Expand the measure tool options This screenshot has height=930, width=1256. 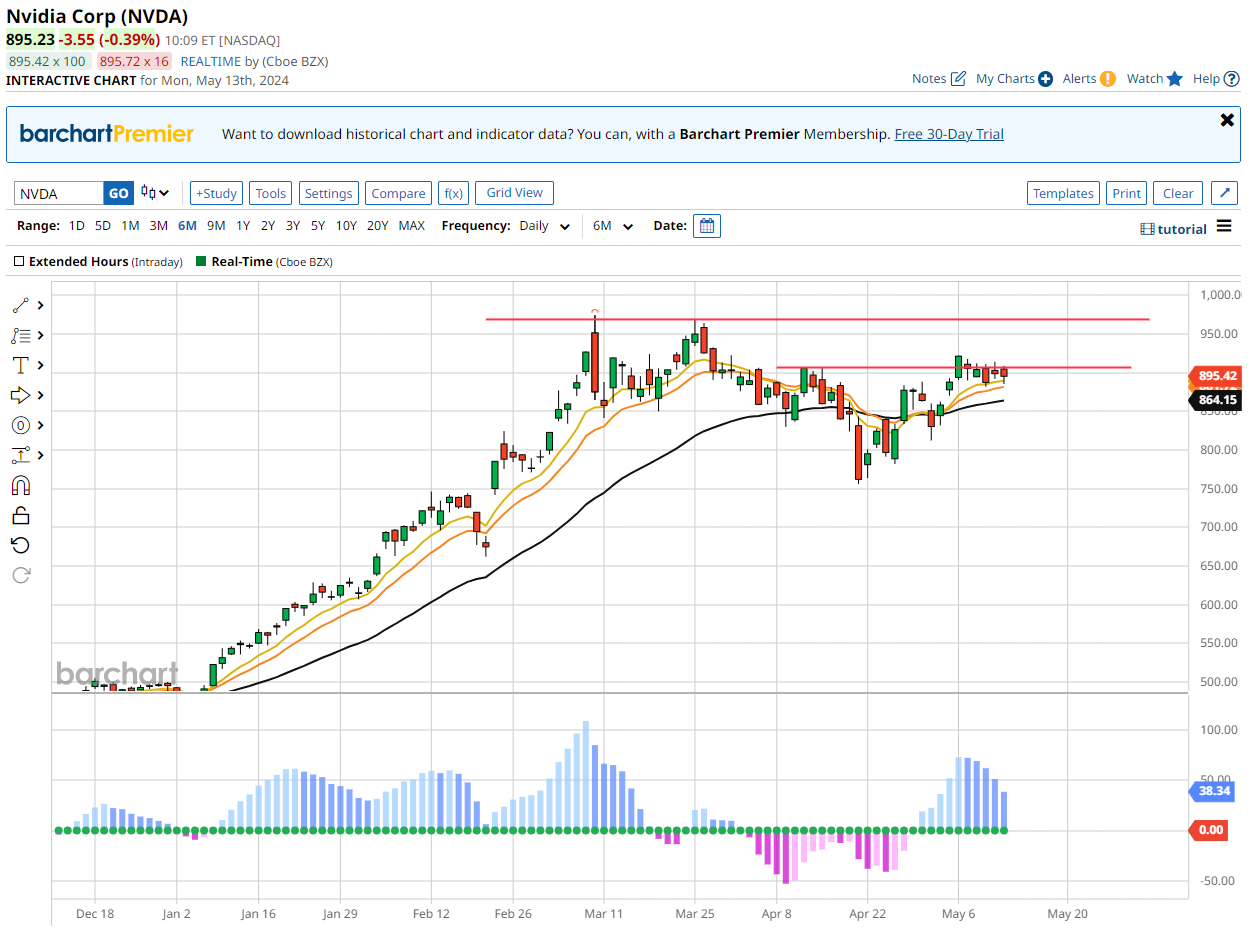(x=41, y=455)
